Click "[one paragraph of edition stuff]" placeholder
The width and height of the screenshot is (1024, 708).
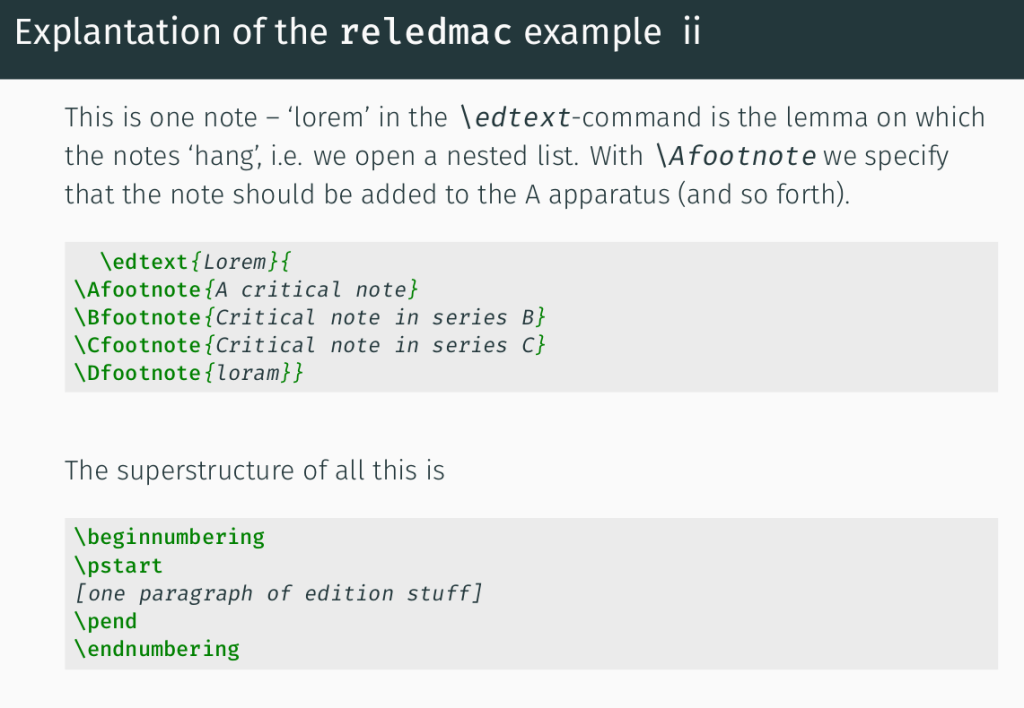pyautogui.click(x=278, y=594)
